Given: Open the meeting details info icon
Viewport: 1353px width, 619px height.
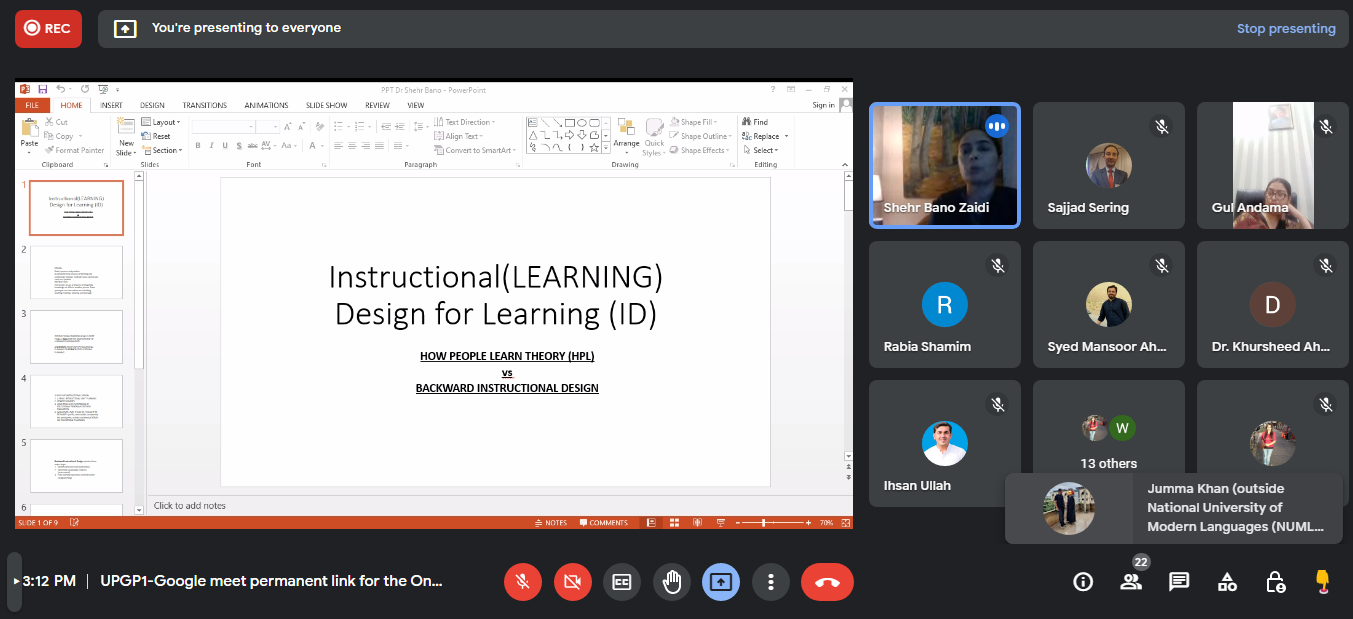Looking at the screenshot, I should (x=1083, y=582).
